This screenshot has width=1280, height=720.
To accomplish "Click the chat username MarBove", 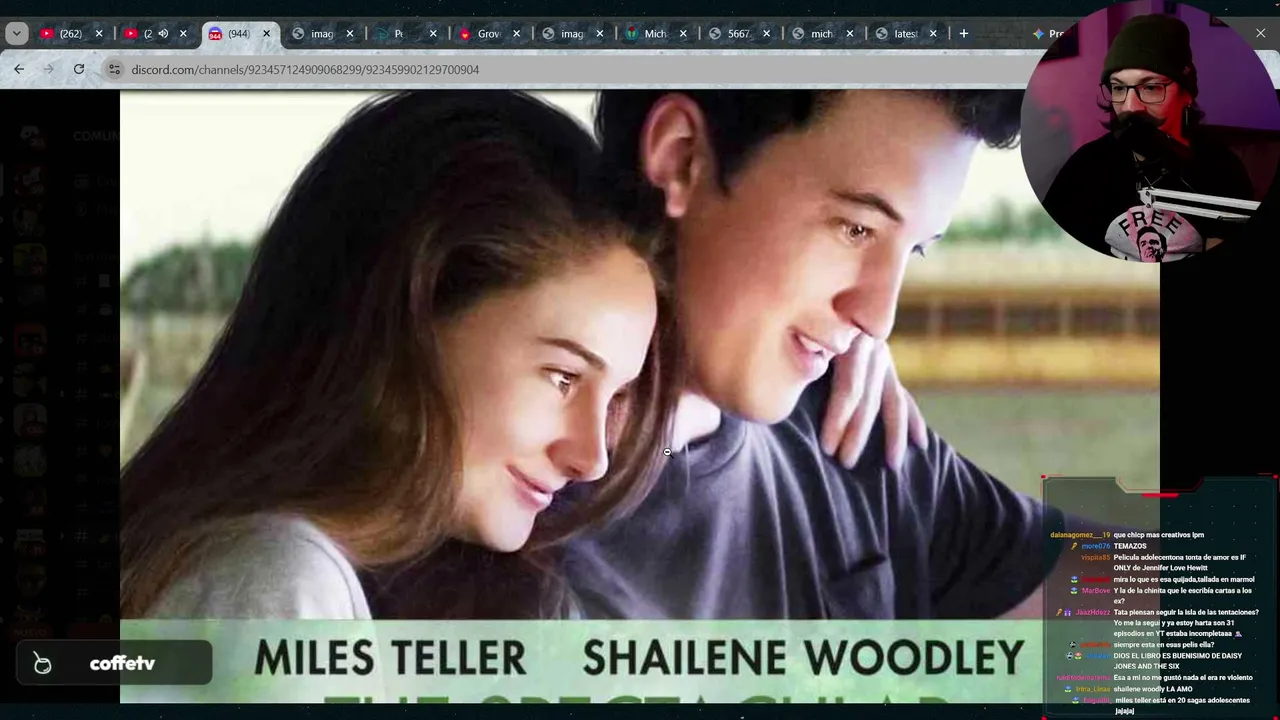I will [x=1096, y=591].
